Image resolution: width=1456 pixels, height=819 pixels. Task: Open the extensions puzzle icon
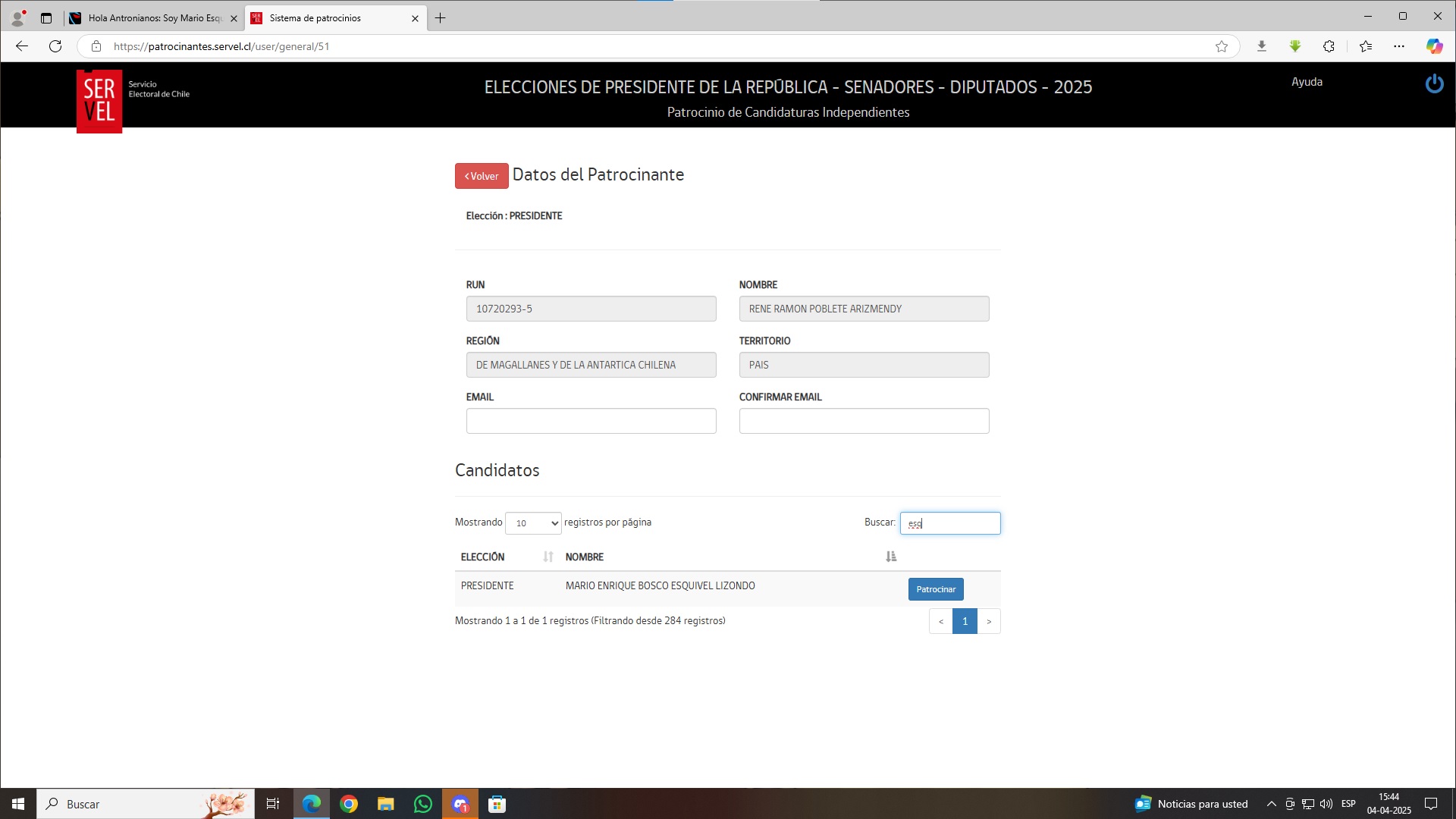pyautogui.click(x=1329, y=46)
